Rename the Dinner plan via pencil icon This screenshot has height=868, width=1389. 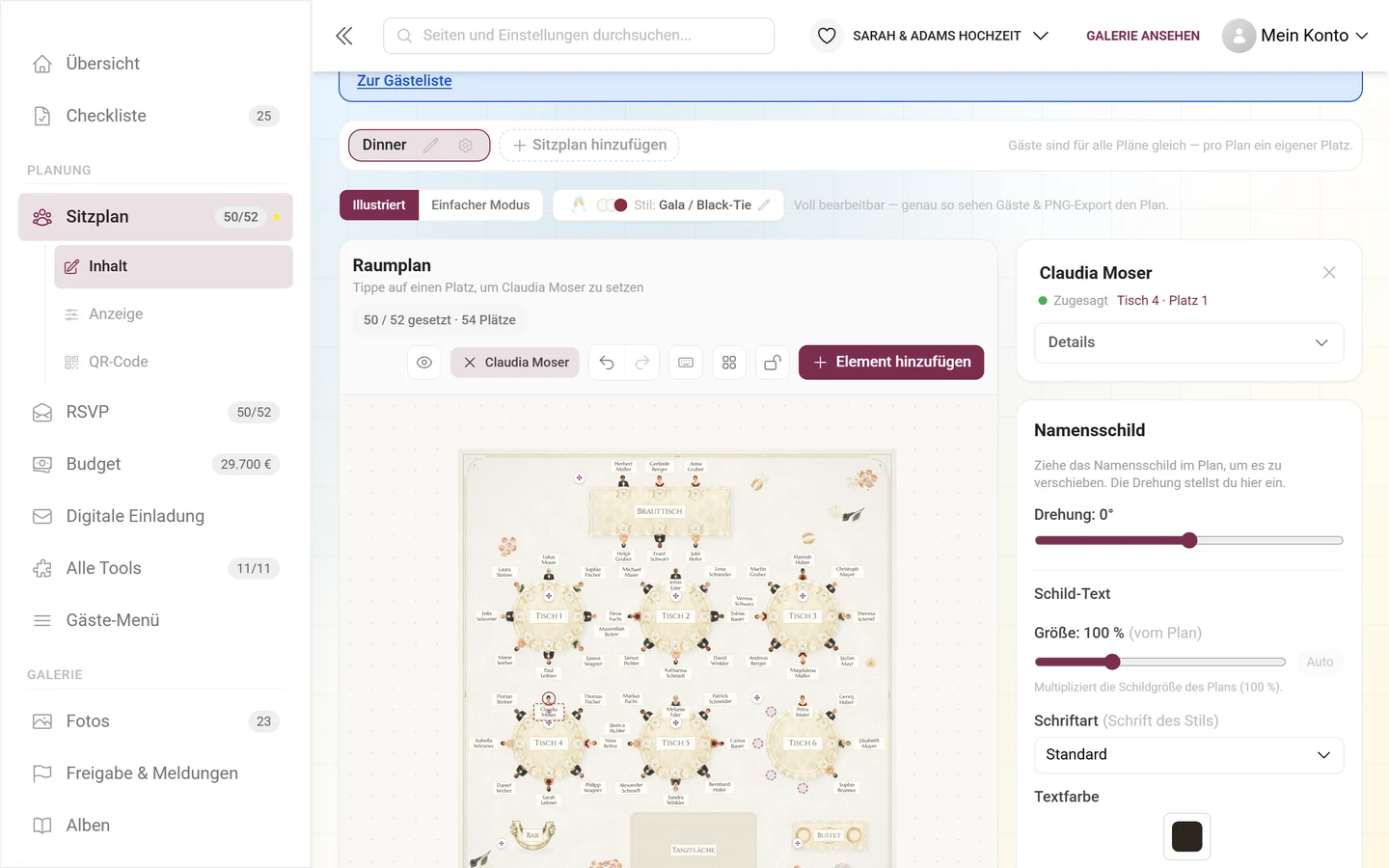click(x=431, y=145)
